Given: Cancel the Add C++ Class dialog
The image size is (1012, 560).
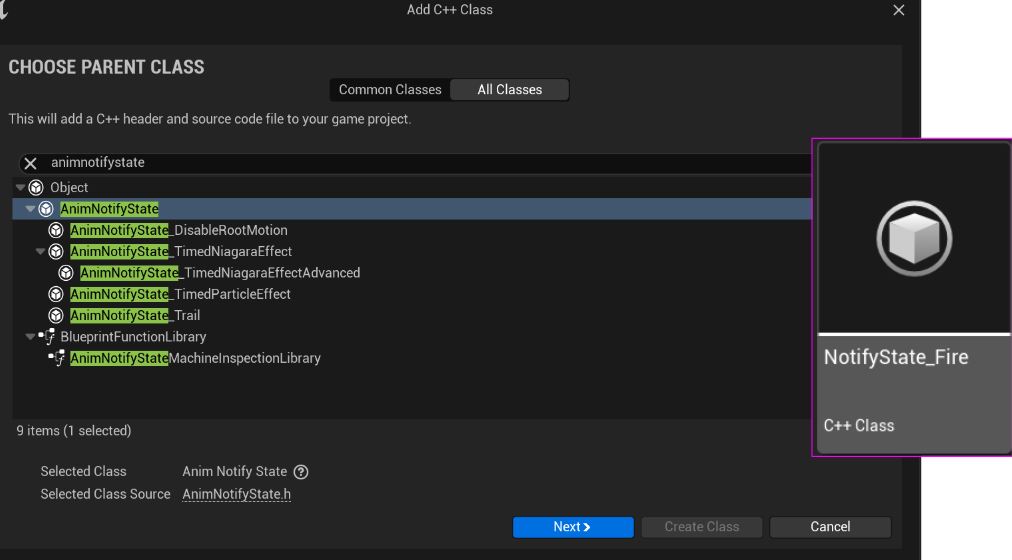Looking at the screenshot, I should click(830, 527).
